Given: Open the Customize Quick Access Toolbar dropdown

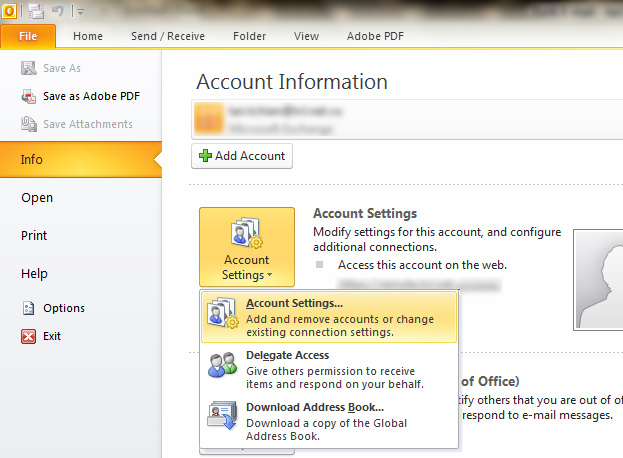Looking at the screenshot, I should 80,12.
